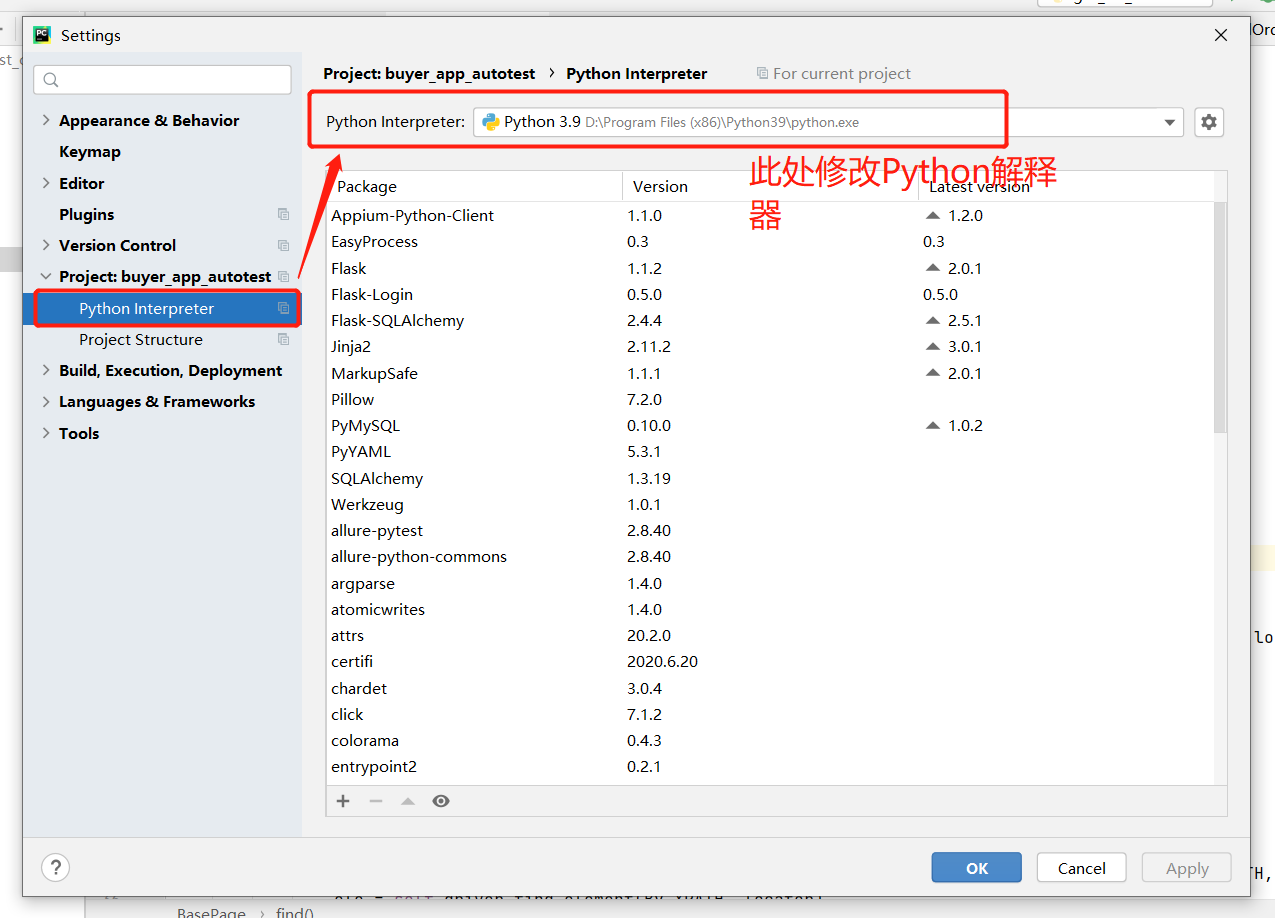Select the Appium-Python-Client package row

(770, 215)
